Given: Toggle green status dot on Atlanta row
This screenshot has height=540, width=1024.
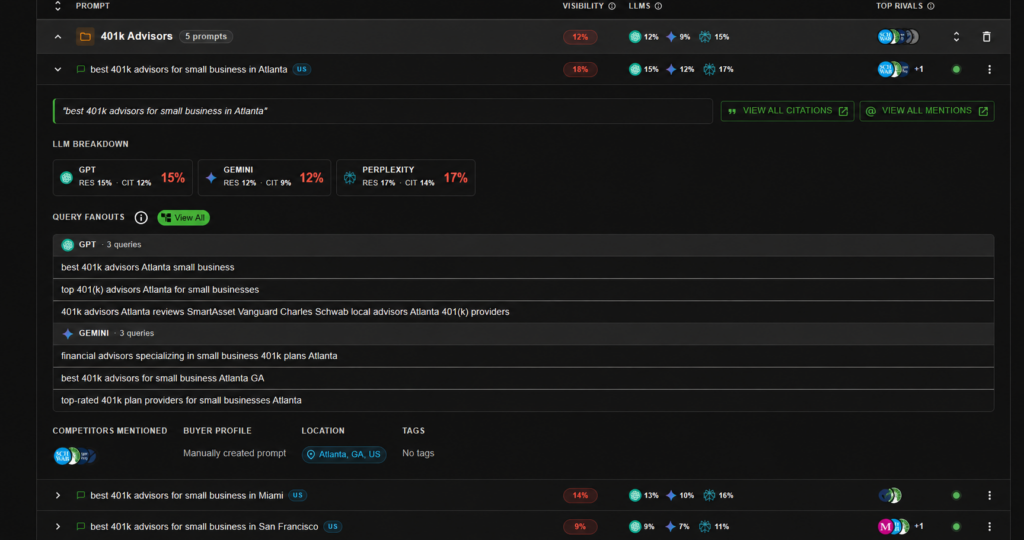Looking at the screenshot, I should pyautogui.click(x=956, y=69).
